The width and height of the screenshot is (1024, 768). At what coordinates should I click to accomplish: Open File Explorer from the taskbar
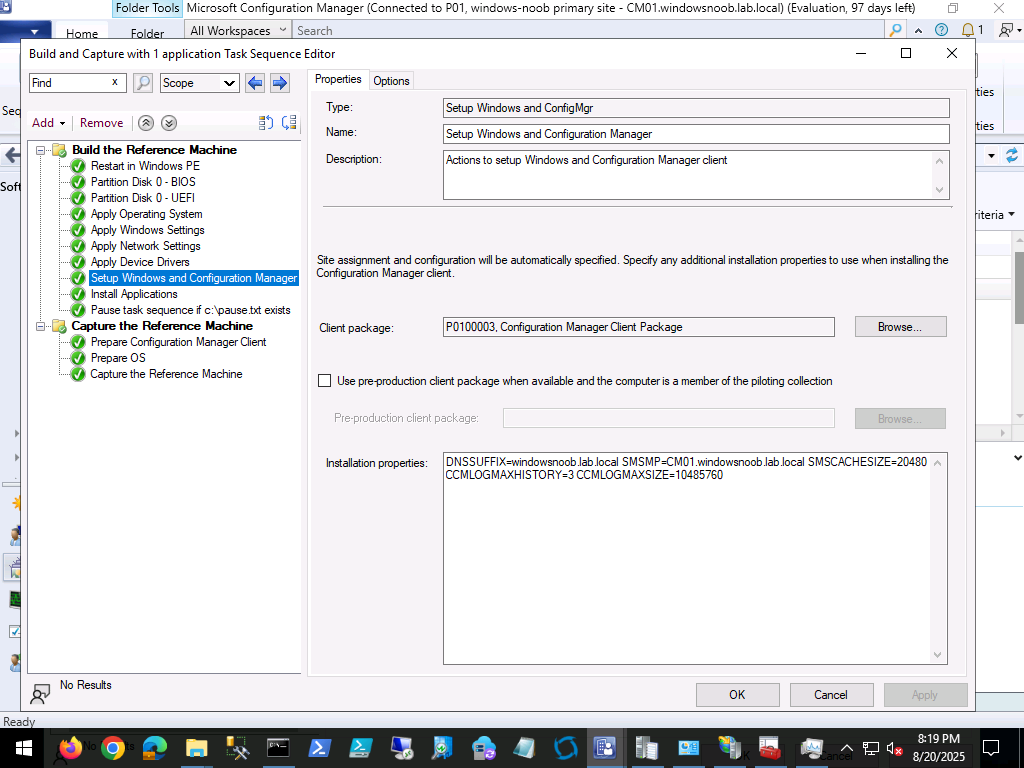(196, 747)
